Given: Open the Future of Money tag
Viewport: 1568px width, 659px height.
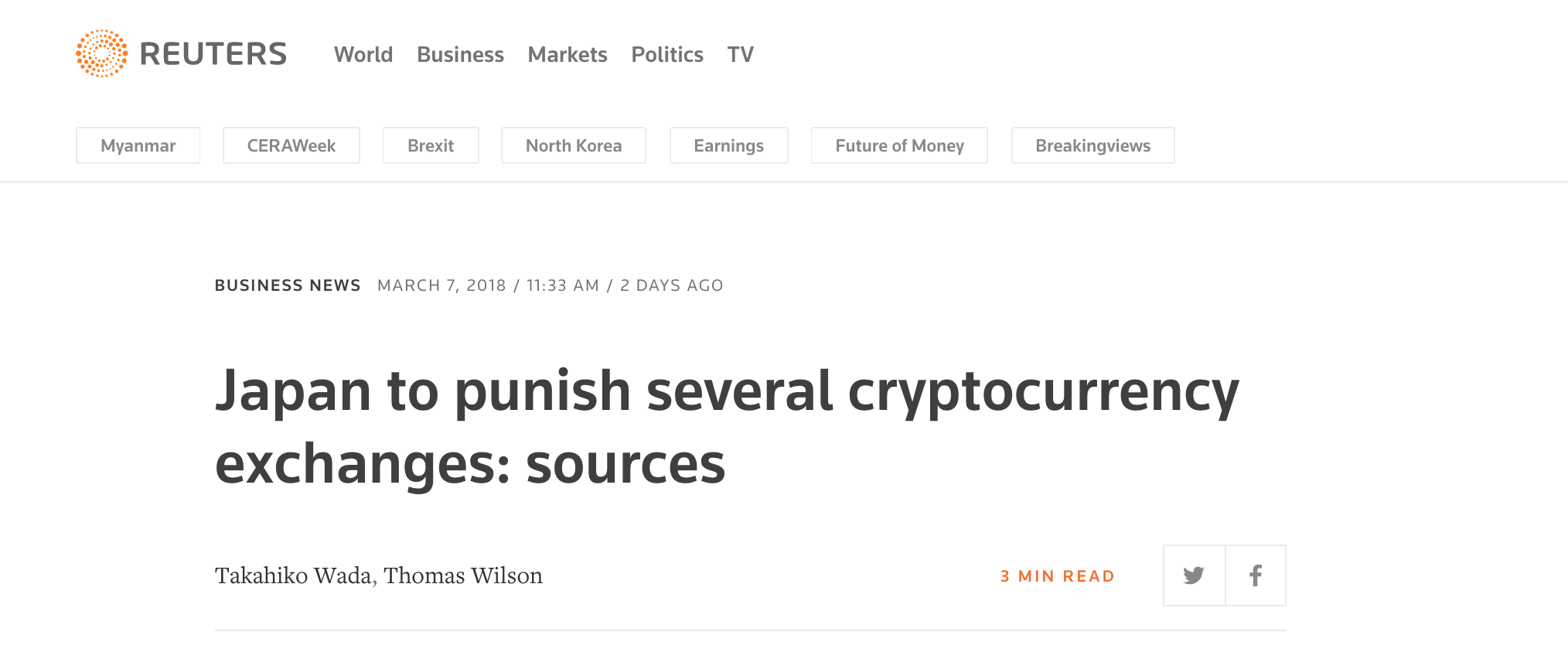Looking at the screenshot, I should click(899, 145).
